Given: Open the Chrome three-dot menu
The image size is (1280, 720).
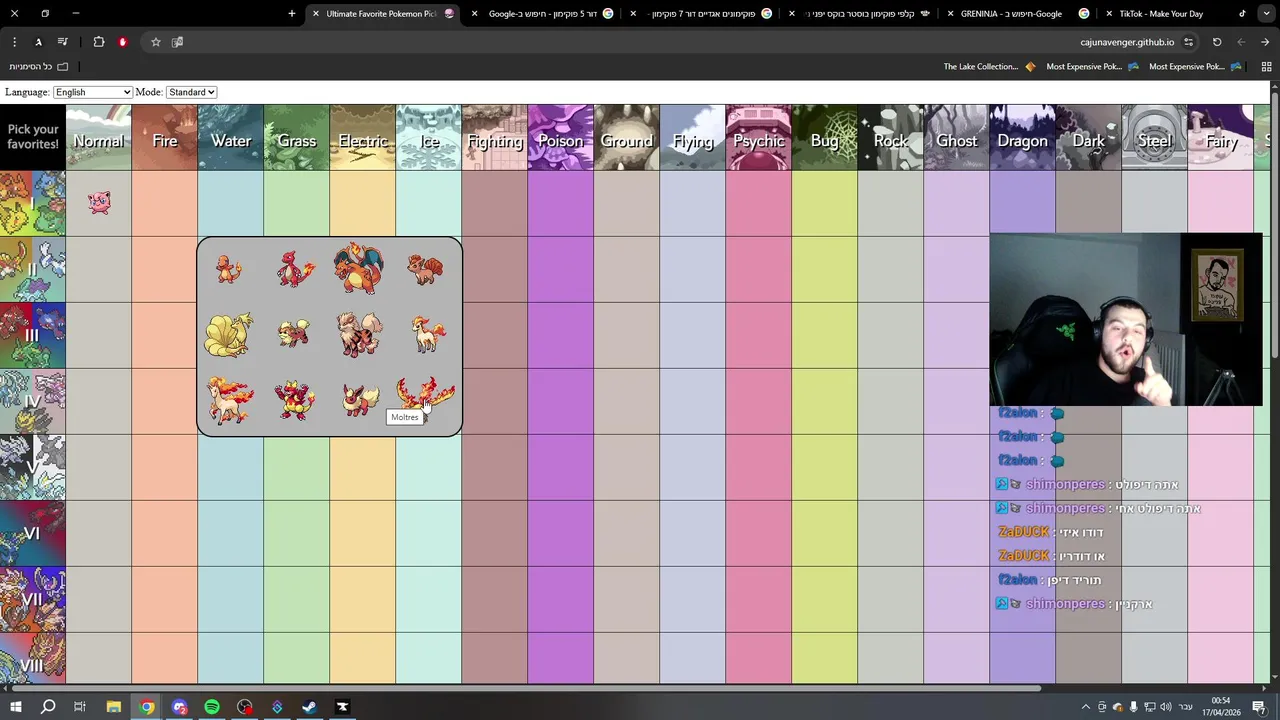Looking at the screenshot, I should pos(14,42).
